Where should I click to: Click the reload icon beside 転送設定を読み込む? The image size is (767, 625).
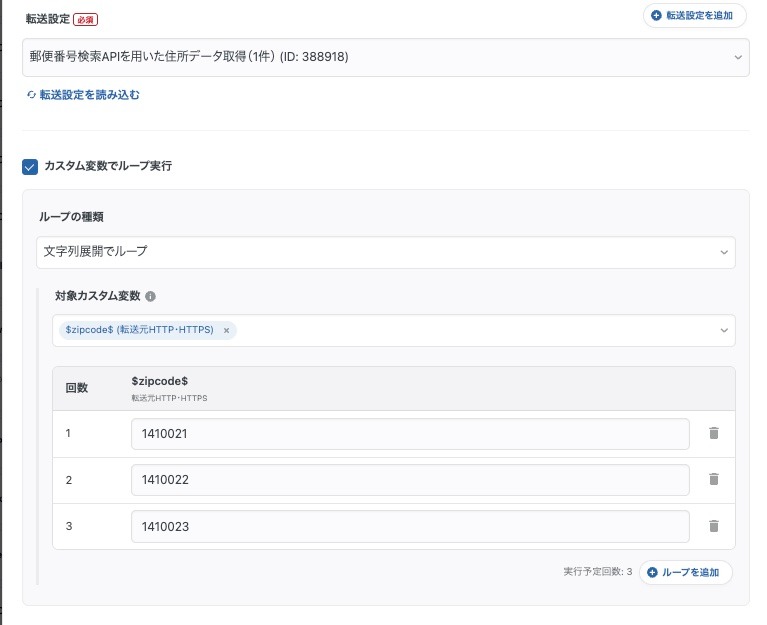click(x=31, y=95)
